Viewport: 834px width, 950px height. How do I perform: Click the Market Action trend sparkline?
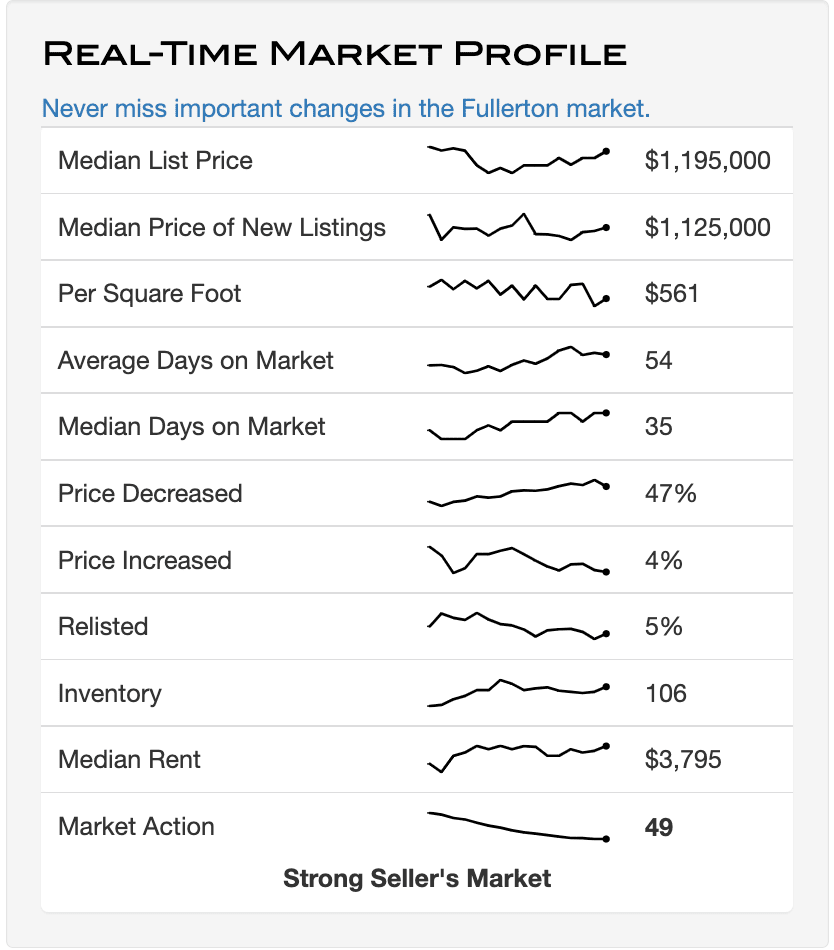pos(518,827)
